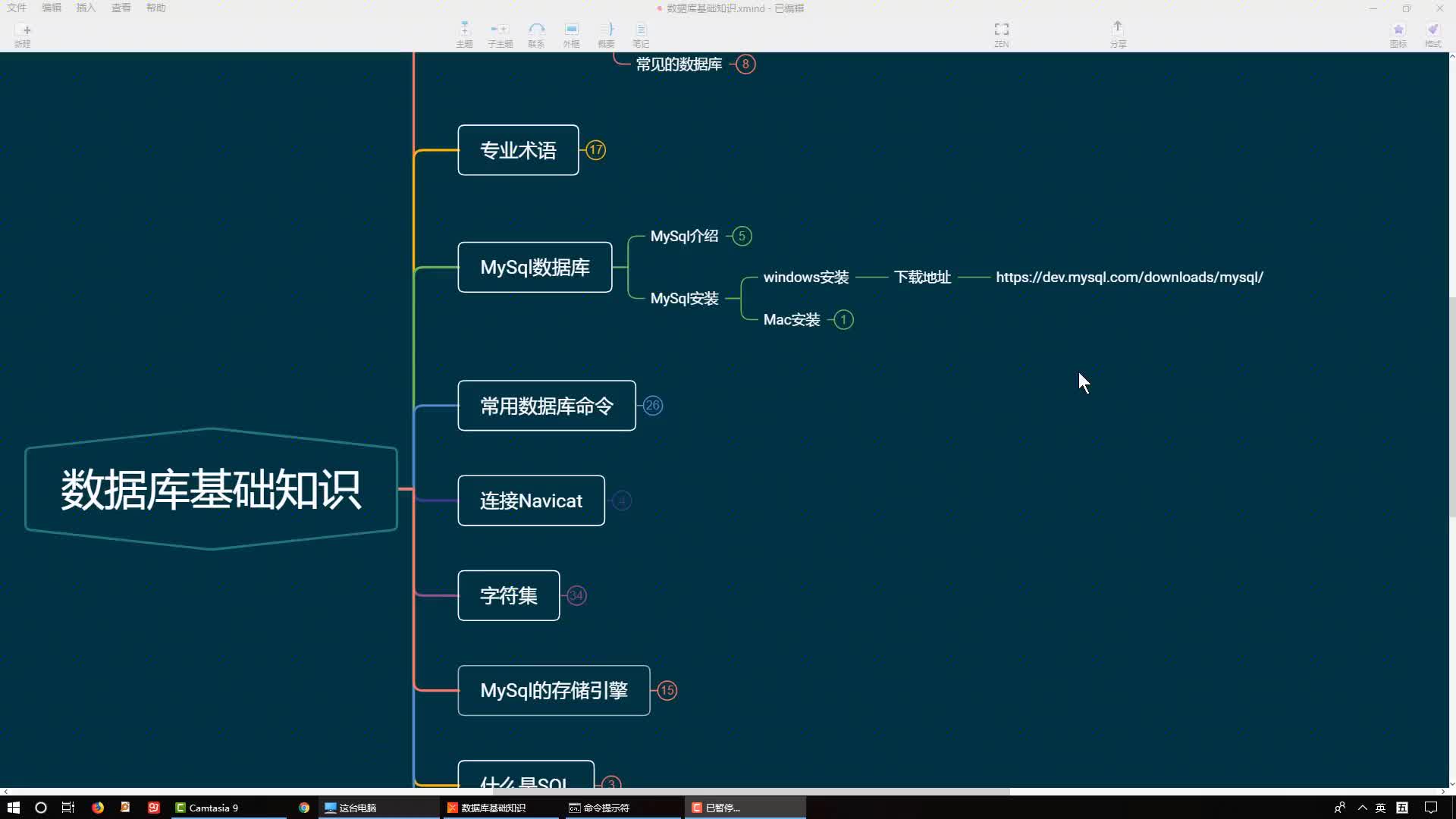Select the MySql的存储引擎 topic node

(x=554, y=690)
